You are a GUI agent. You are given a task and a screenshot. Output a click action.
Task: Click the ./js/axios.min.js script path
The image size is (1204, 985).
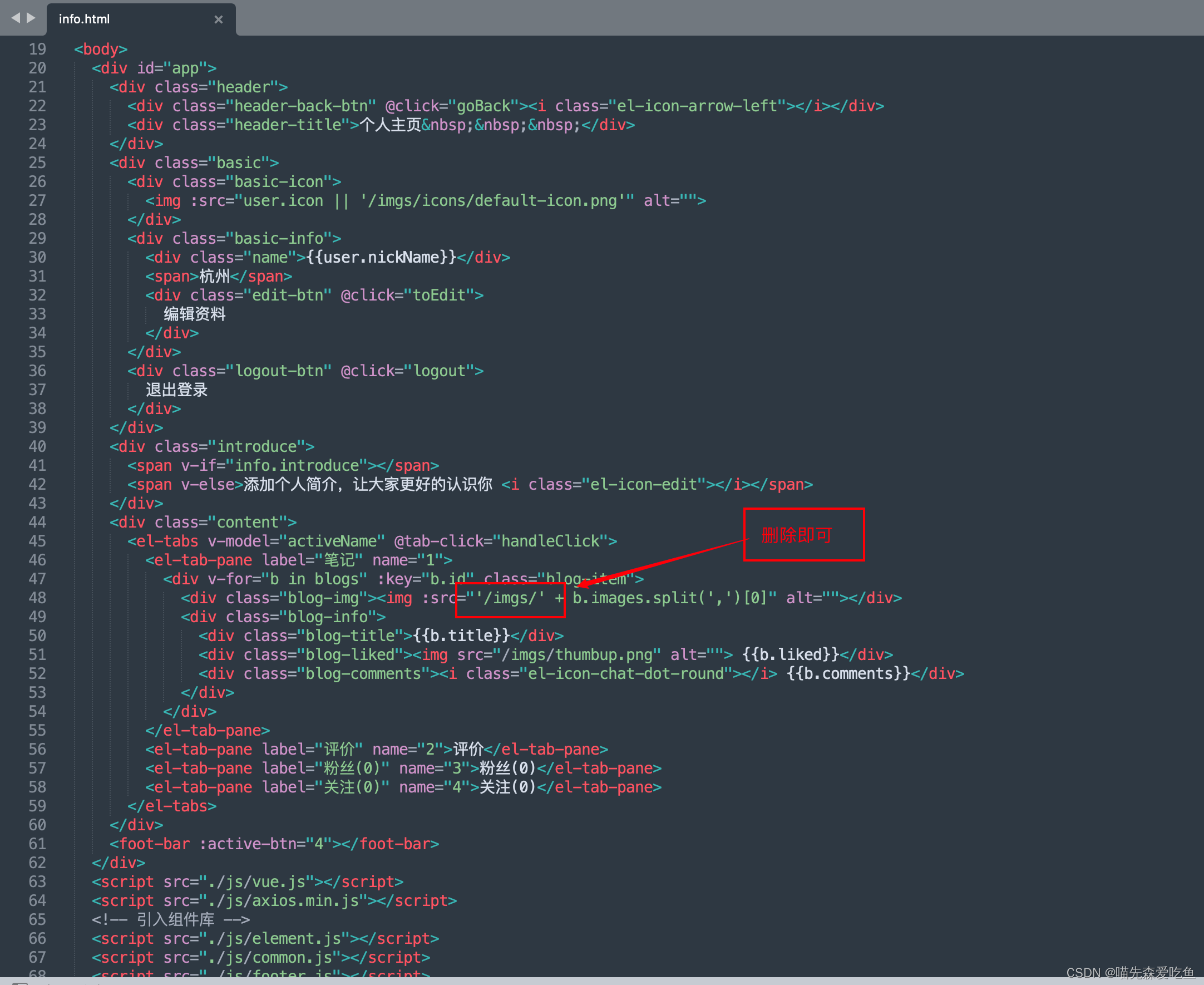tap(283, 900)
